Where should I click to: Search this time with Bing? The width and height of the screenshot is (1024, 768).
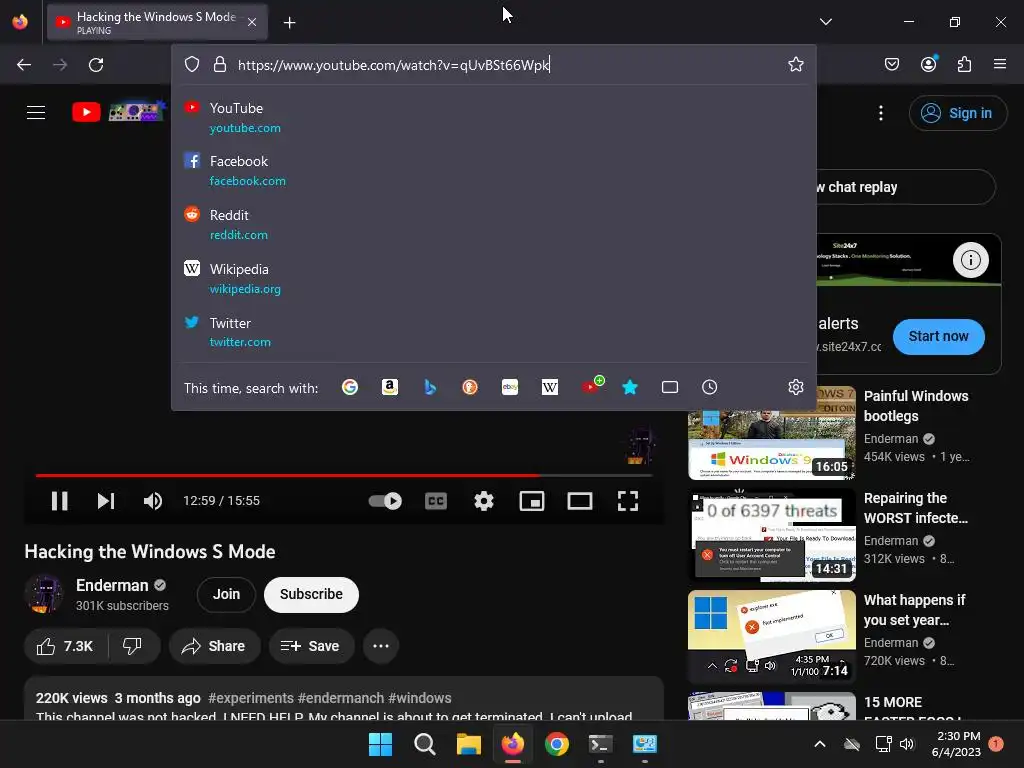coord(430,387)
